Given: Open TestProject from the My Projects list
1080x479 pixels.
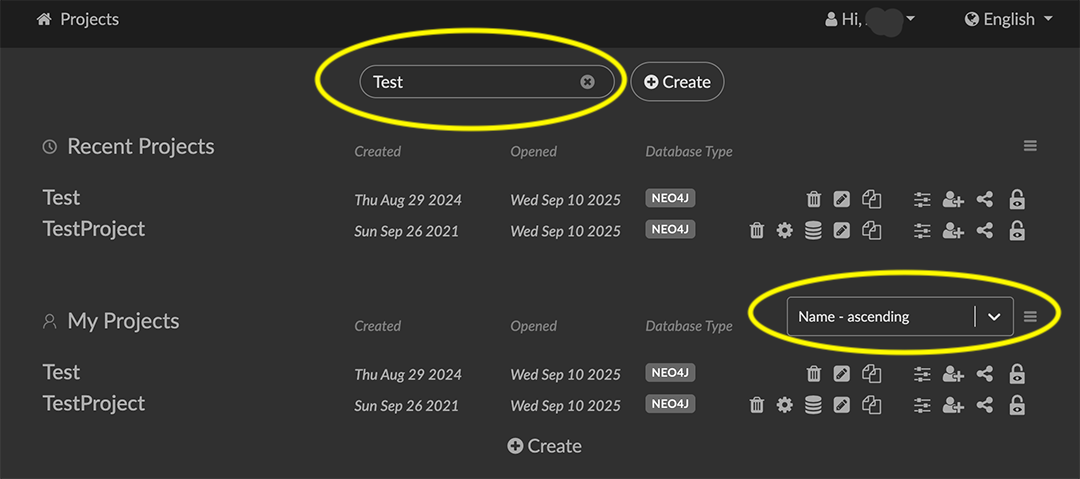Looking at the screenshot, I should (x=94, y=404).
